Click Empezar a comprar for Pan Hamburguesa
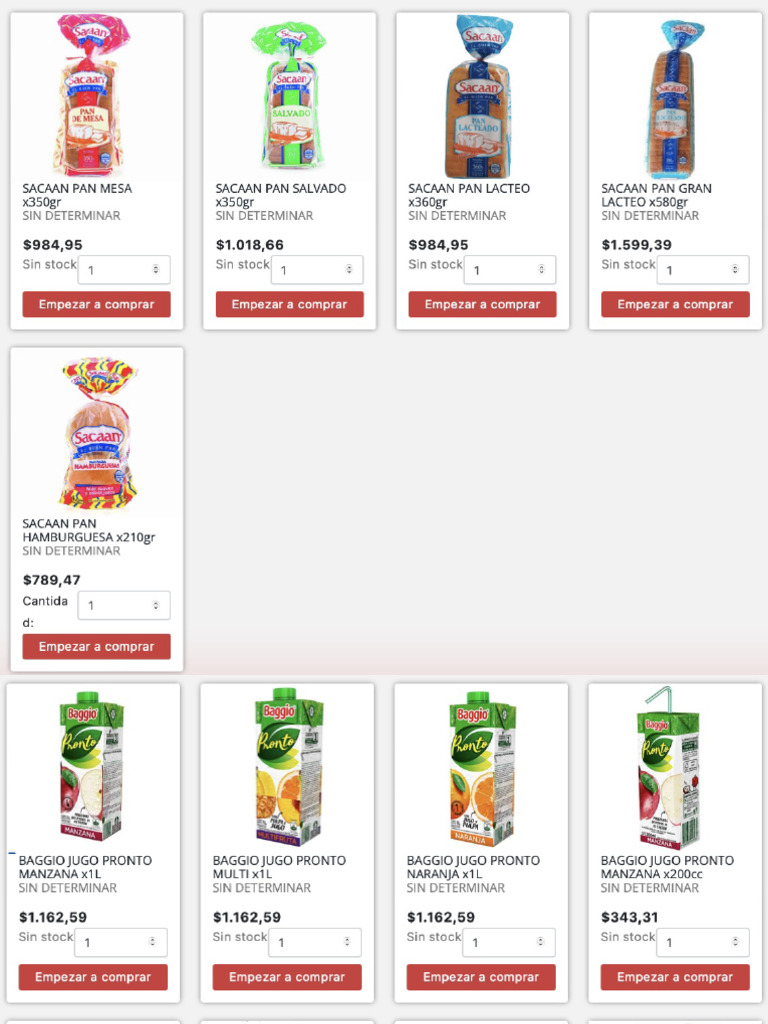This screenshot has height=1024, width=768. [x=97, y=647]
